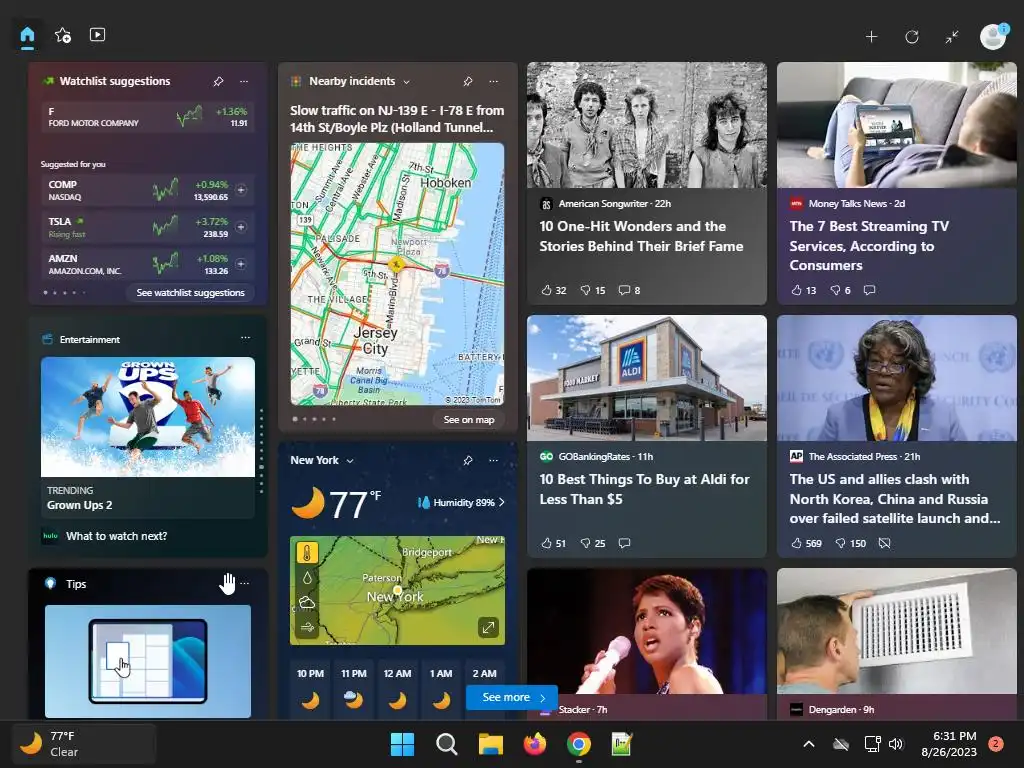The height and width of the screenshot is (768, 1024).
Task: Collapse the board with the shrink arrows icon
Action: click(x=952, y=37)
